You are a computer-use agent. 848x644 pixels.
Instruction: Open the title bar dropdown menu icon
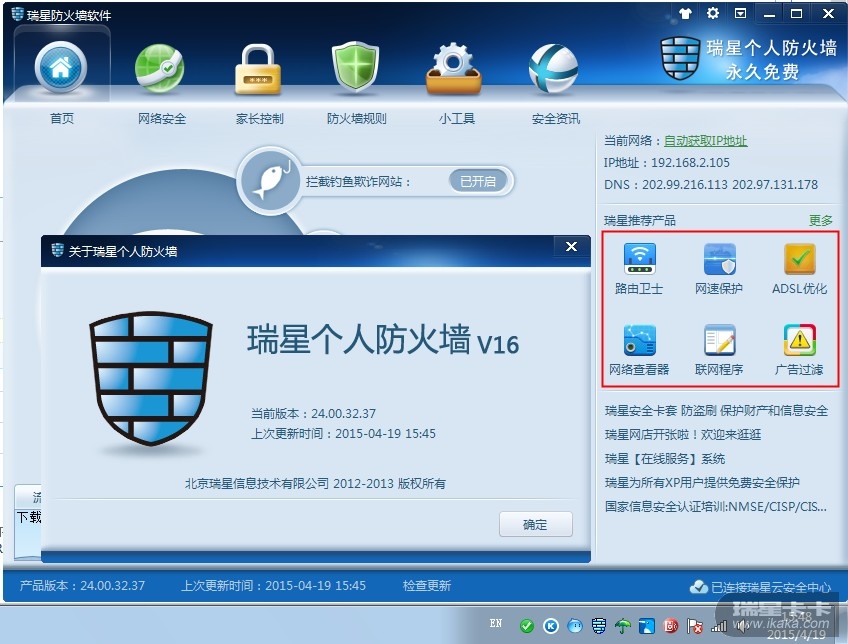(740, 13)
